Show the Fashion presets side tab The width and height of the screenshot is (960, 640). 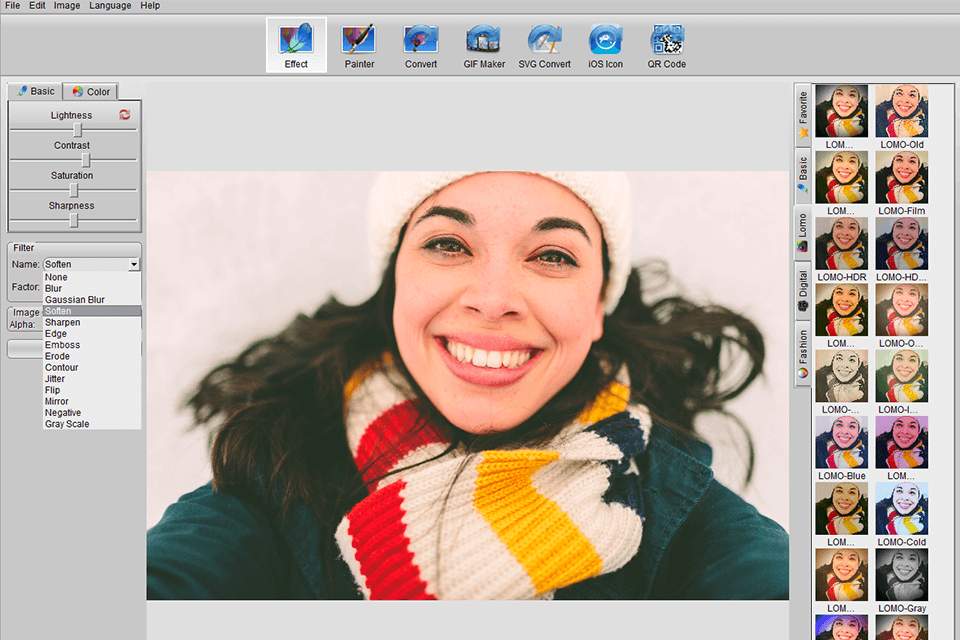tap(803, 354)
